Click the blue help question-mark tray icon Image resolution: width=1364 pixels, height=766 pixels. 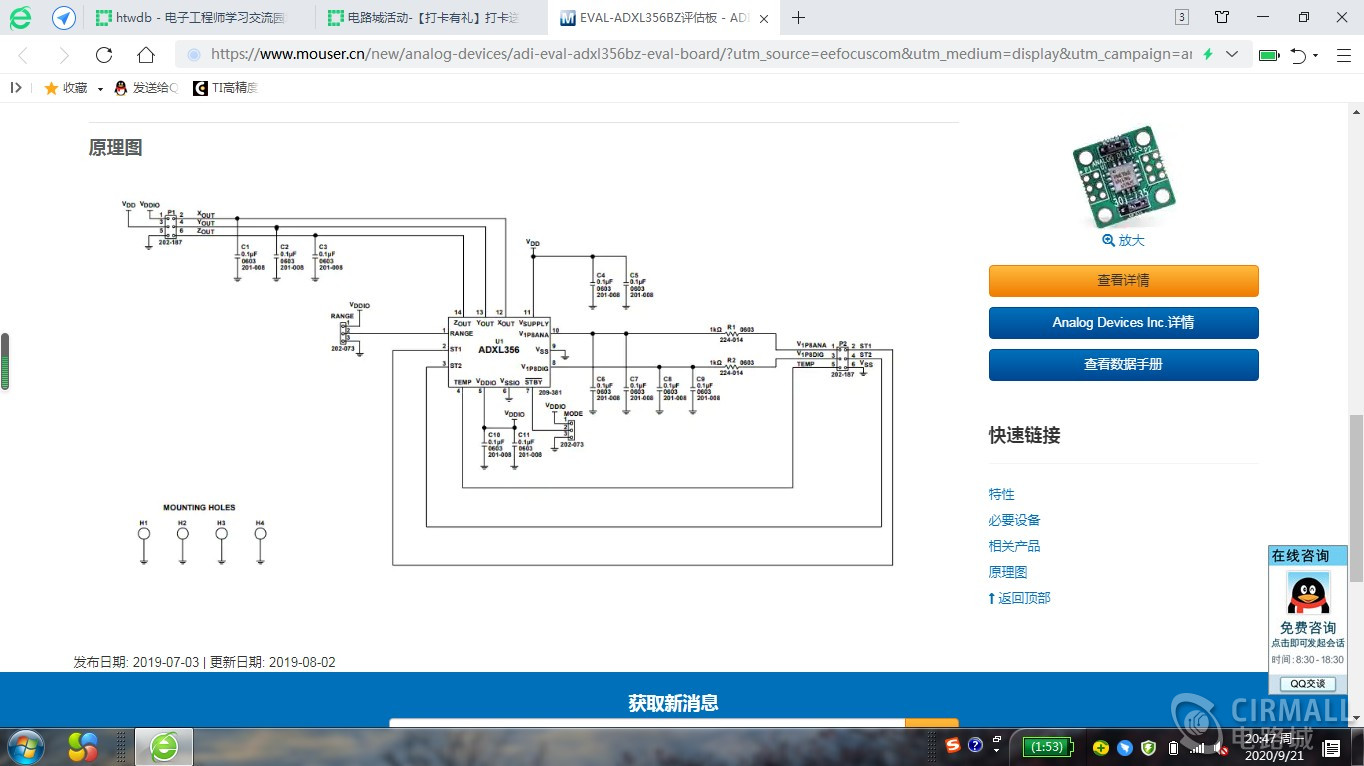tap(975, 746)
